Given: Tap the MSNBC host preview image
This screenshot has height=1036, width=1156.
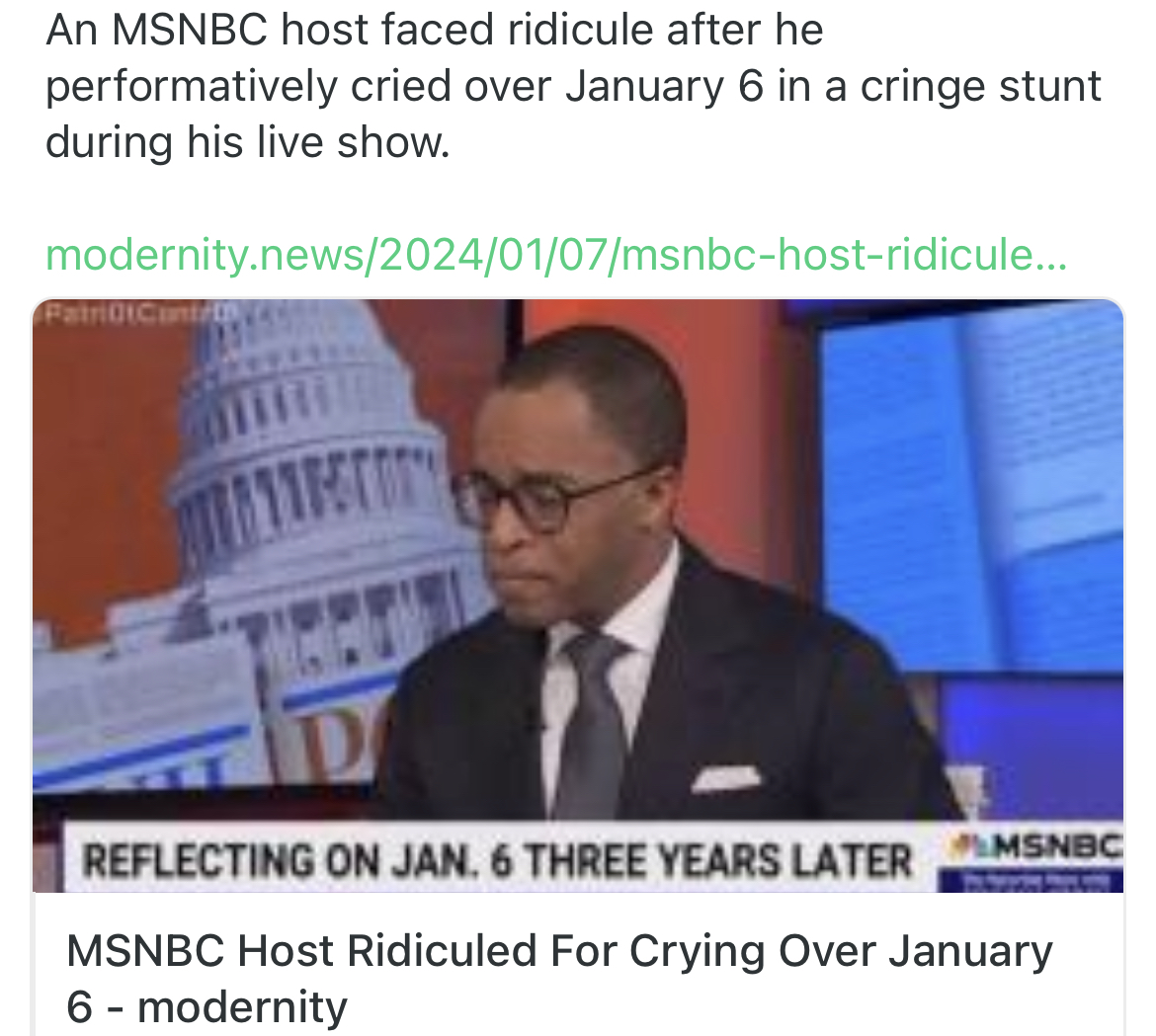Looking at the screenshot, I should pyautogui.click(x=578, y=596).
